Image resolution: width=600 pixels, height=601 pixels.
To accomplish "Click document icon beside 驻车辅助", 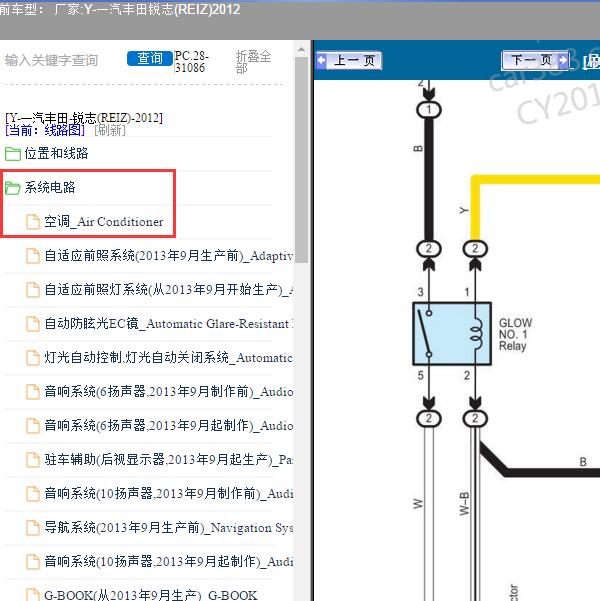I will point(33,460).
